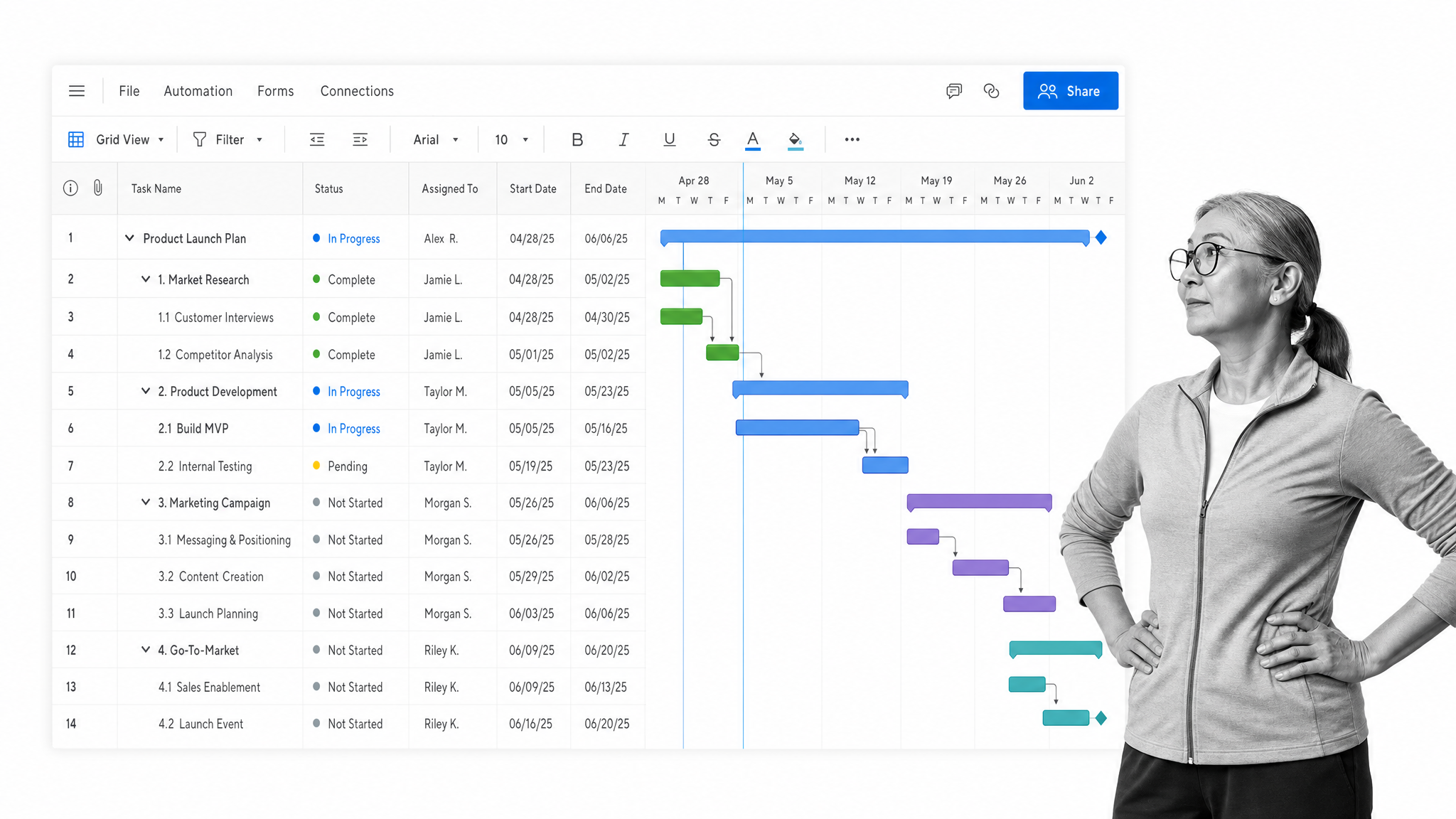Open the font size 10 dropdown
1456x819 pixels.
coord(512,139)
